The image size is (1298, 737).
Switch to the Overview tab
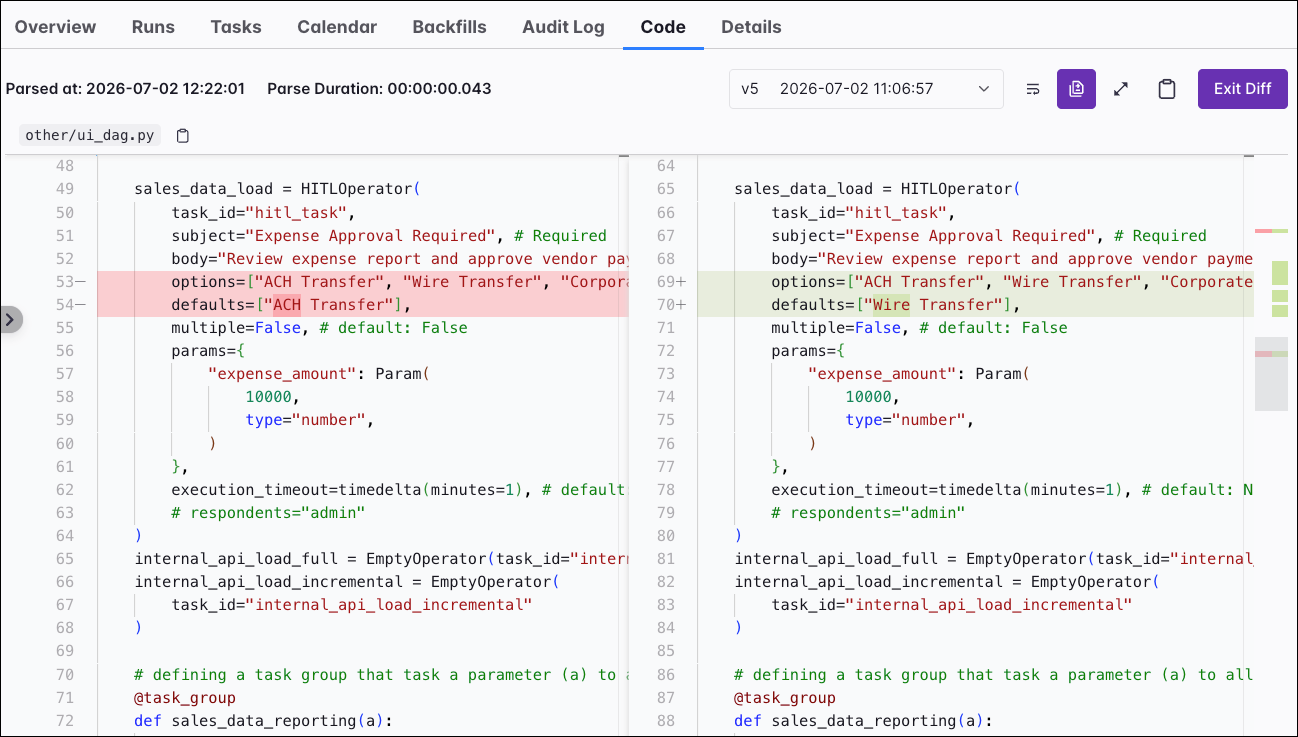click(56, 27)
